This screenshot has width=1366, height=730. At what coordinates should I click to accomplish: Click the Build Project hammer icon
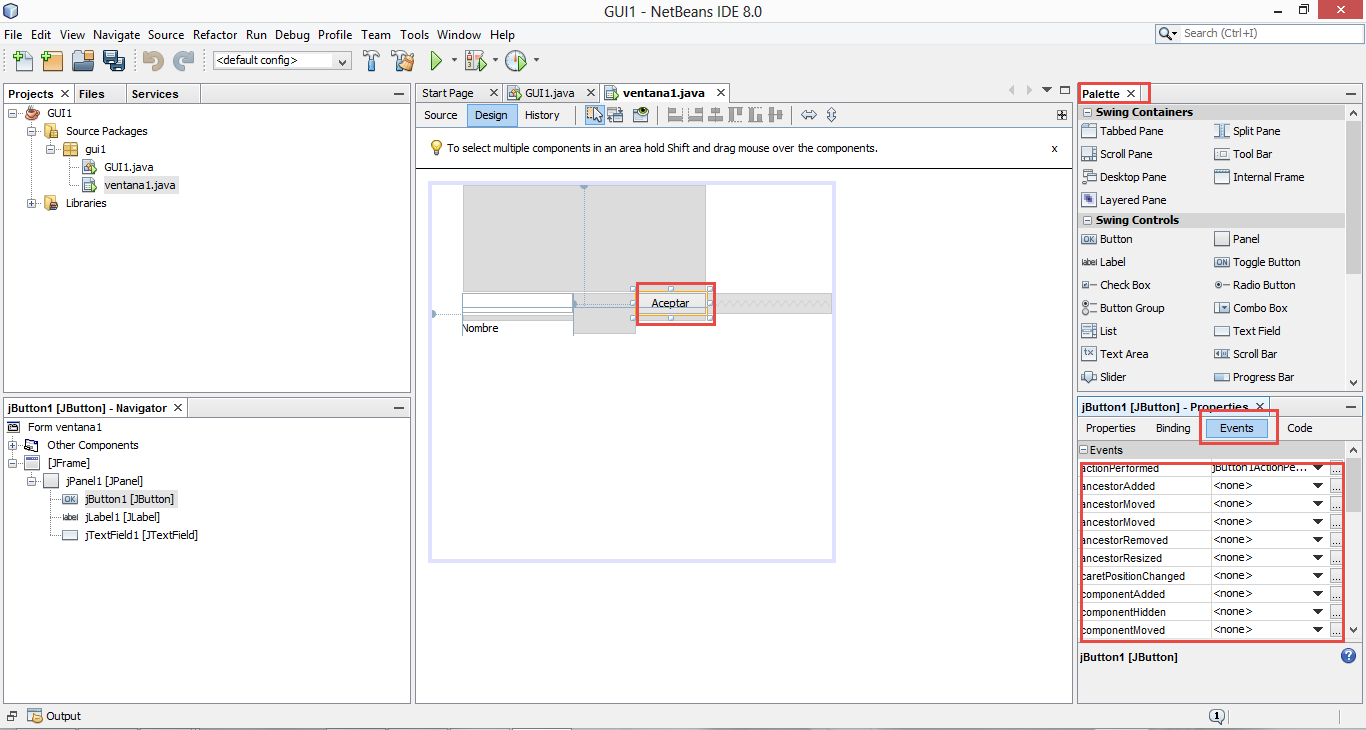[x=371, y=61]
